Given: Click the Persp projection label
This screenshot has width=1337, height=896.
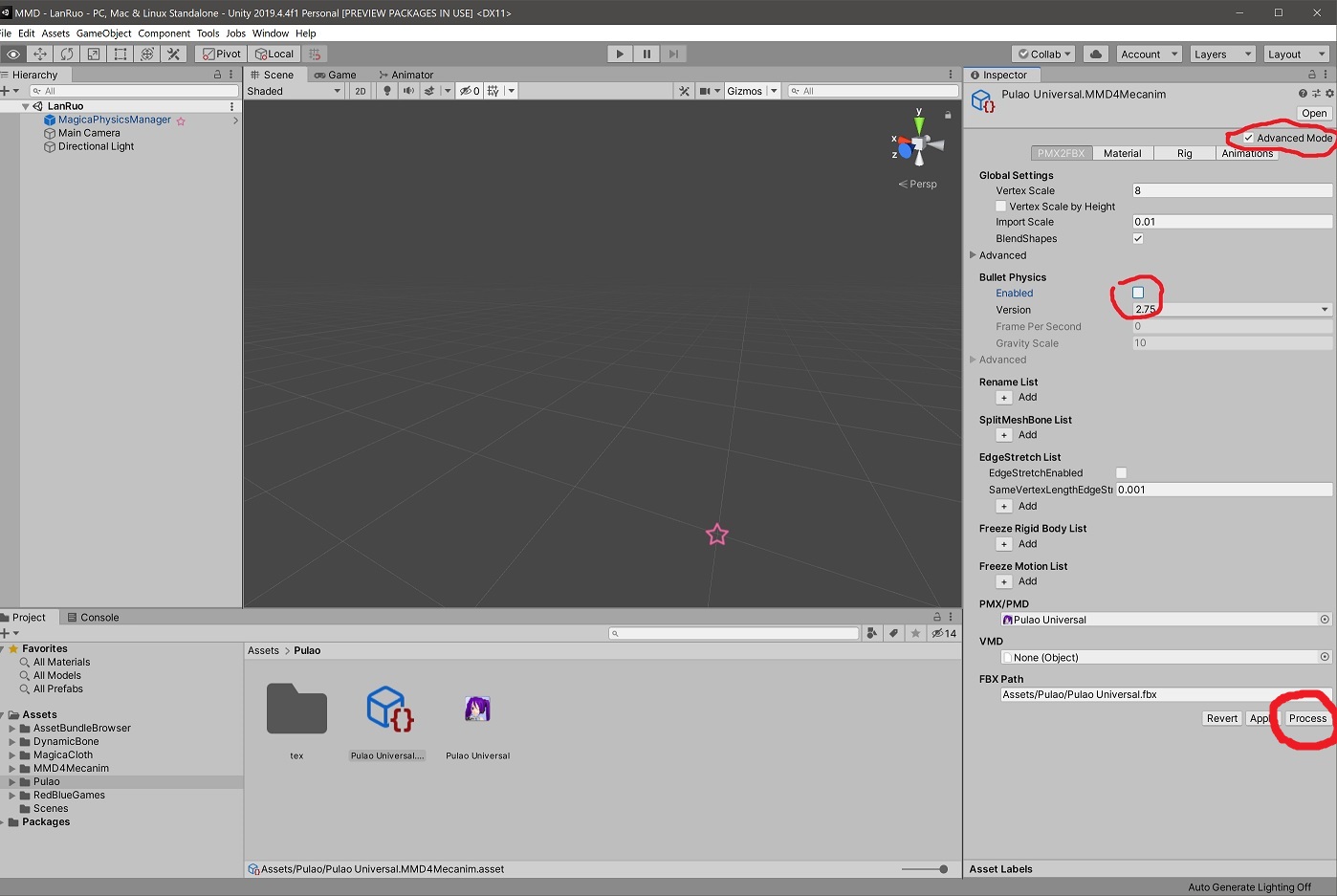Looking at the screenshot, I should (918, 185).
